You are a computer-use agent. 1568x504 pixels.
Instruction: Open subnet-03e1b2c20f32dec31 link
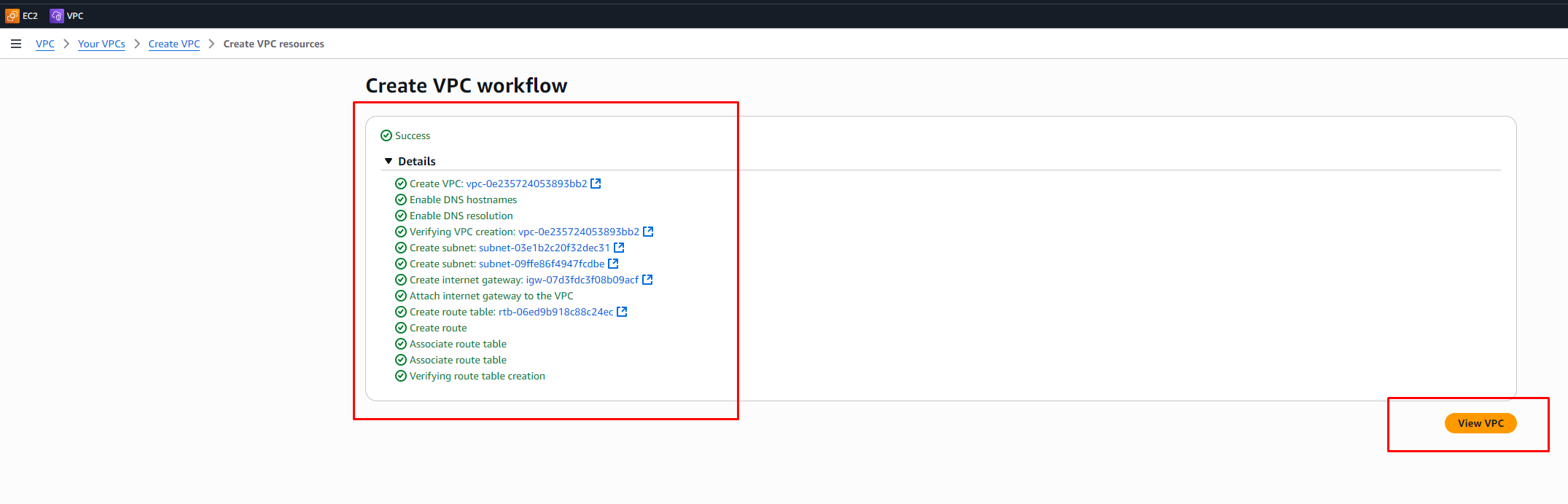pos(545,248)
